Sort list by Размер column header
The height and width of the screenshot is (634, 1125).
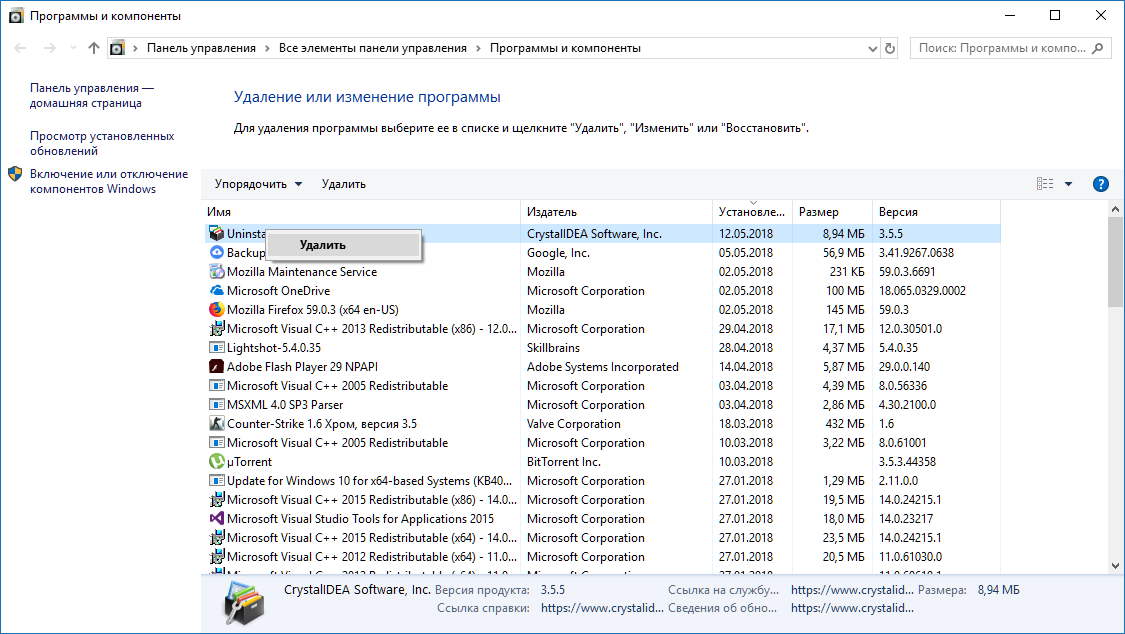(832, 212)
